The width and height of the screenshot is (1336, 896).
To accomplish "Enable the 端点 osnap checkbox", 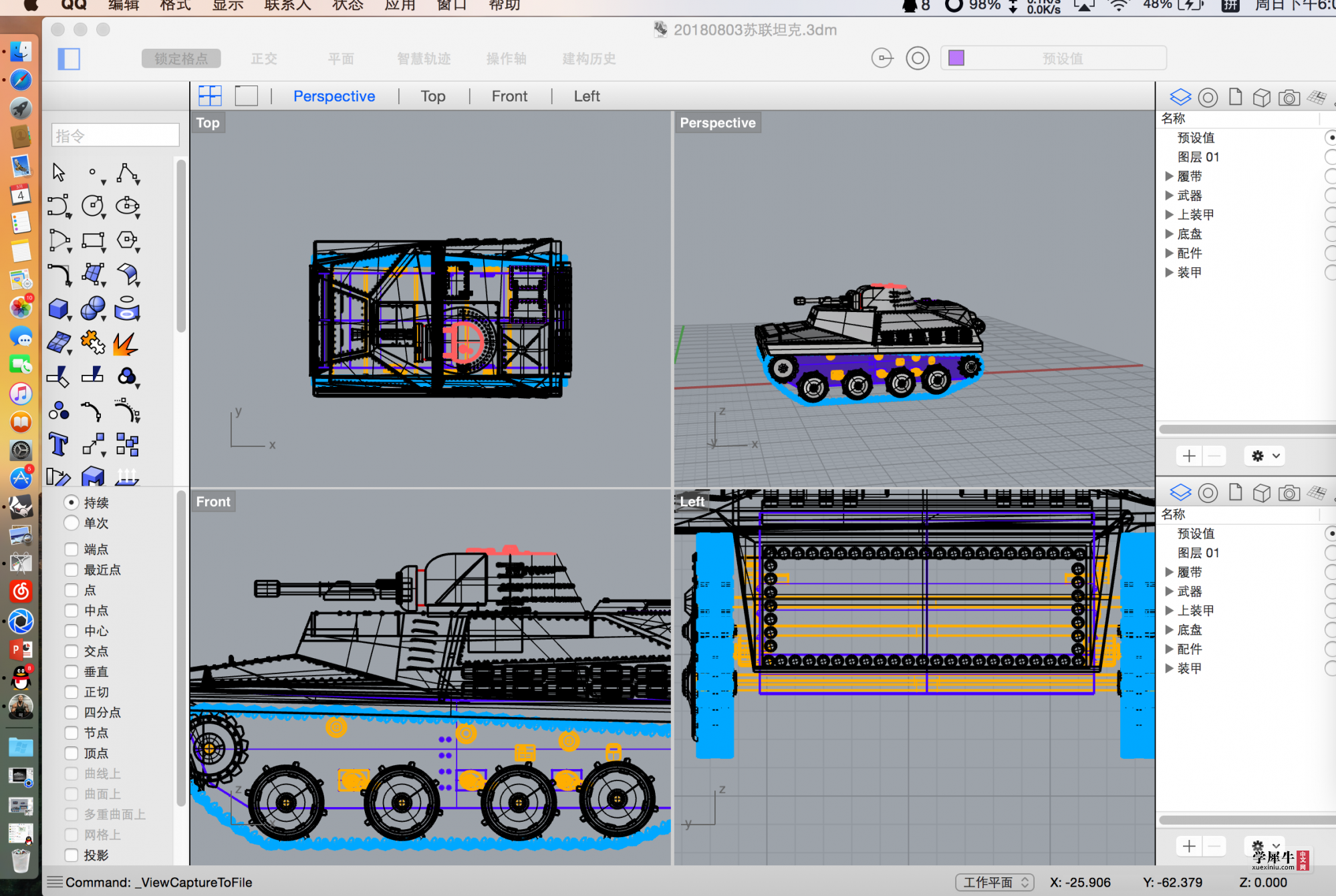I will (x=72, y=549).
